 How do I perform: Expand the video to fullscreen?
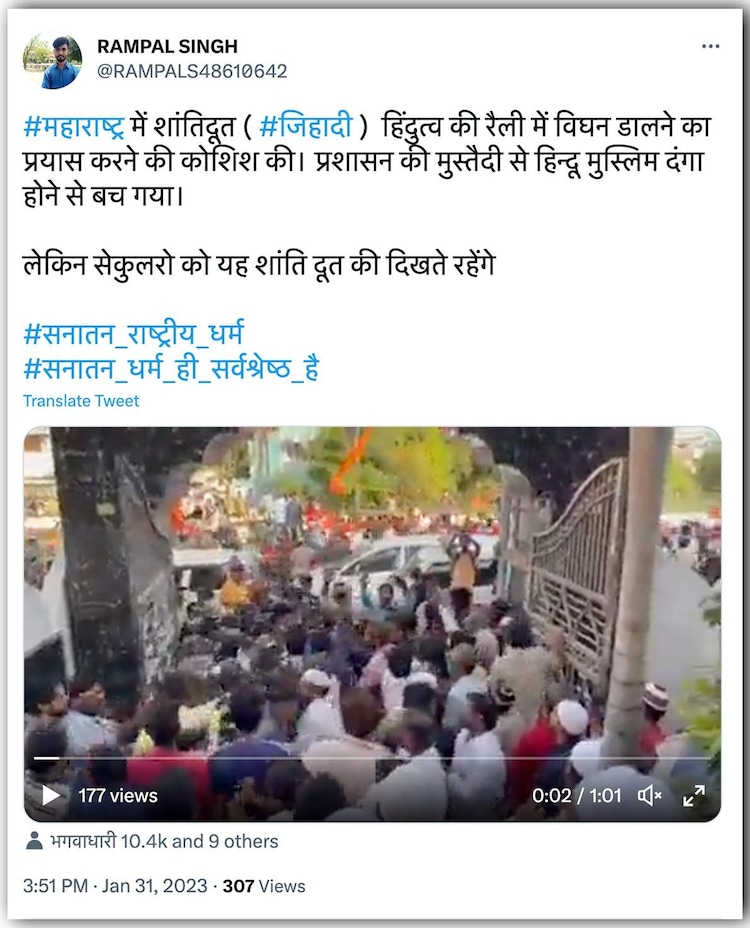pos(694,795)
